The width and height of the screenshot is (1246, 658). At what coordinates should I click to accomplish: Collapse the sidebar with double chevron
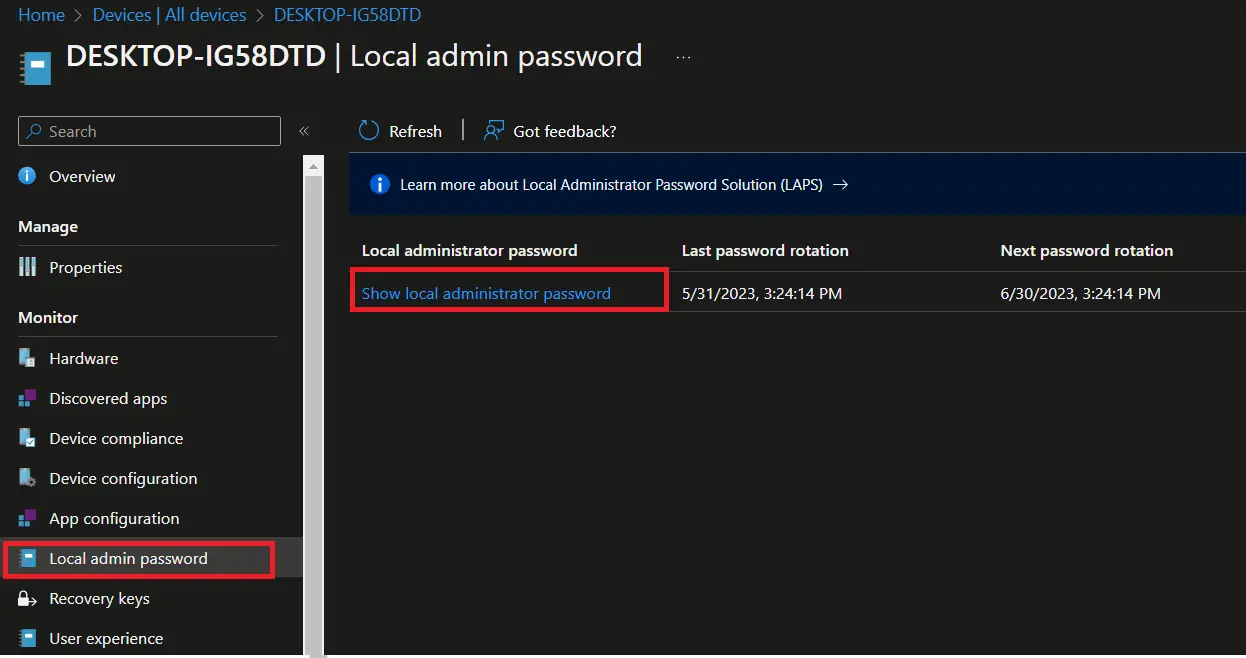click(304, 131)
